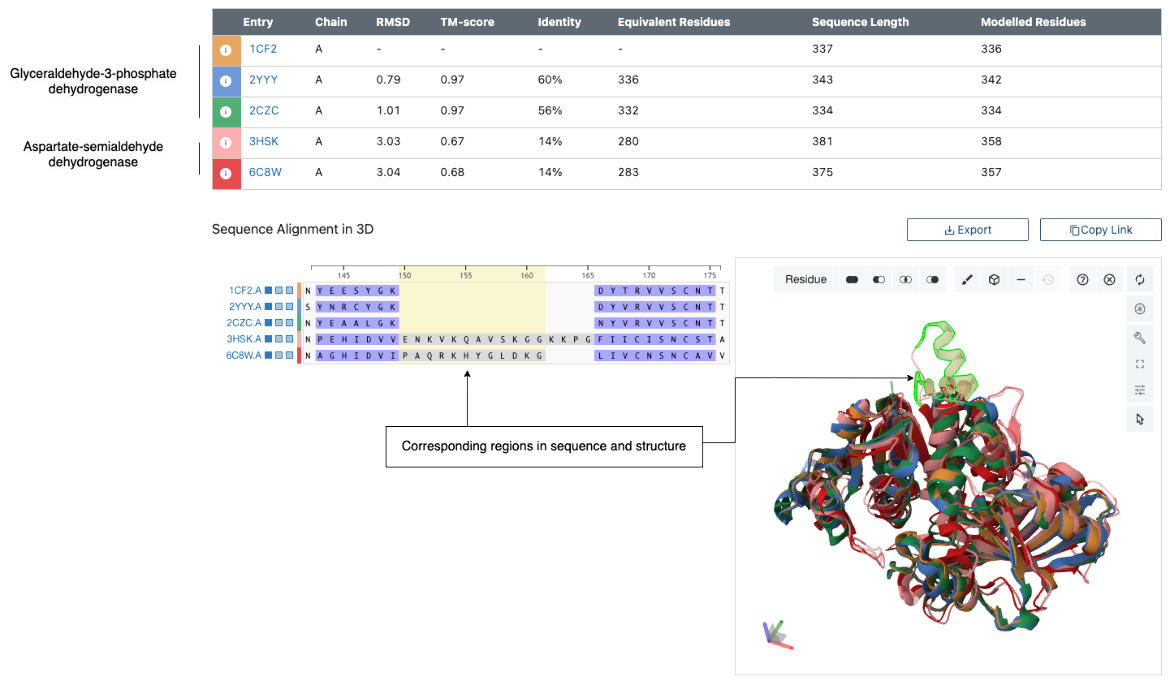Toggle the first visibility checkbox for 3HSK.A
Image resolution: width=1170 pixels, height=685 pixels.
click(x=268, y=338)
